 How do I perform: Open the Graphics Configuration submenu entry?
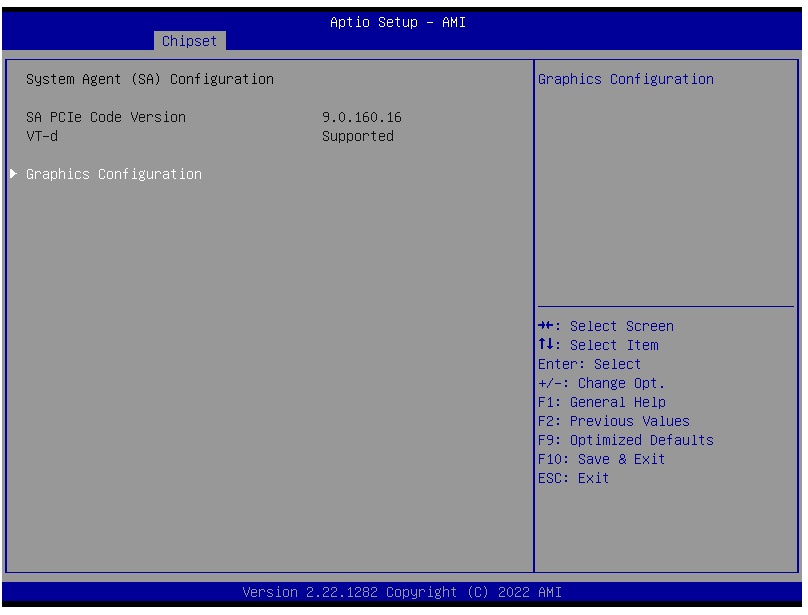[114, 174]
